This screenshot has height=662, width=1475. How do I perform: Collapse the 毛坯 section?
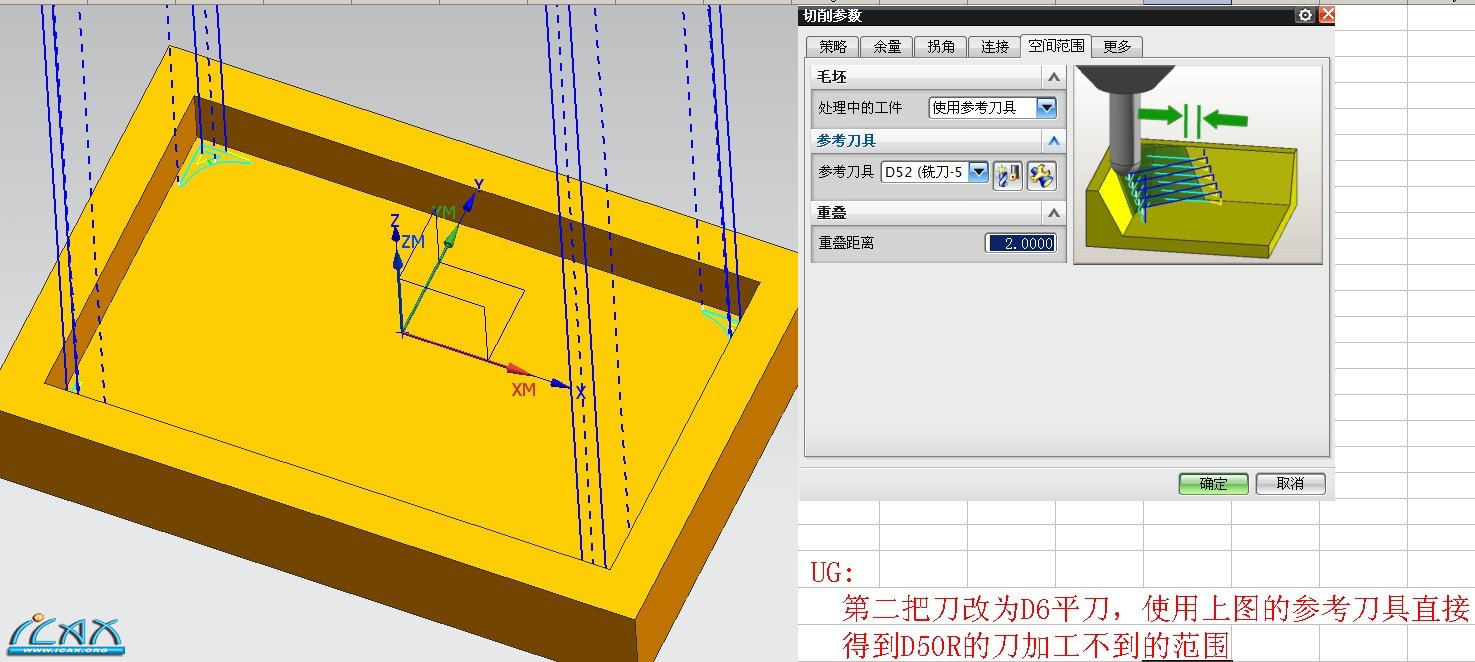(x=1053, y=77)
